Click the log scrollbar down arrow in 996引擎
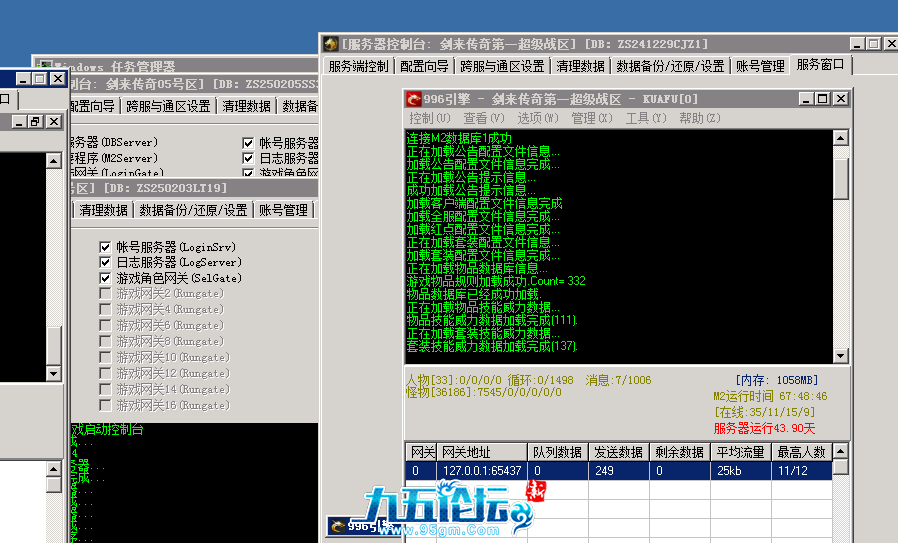 tap(840, 355)
